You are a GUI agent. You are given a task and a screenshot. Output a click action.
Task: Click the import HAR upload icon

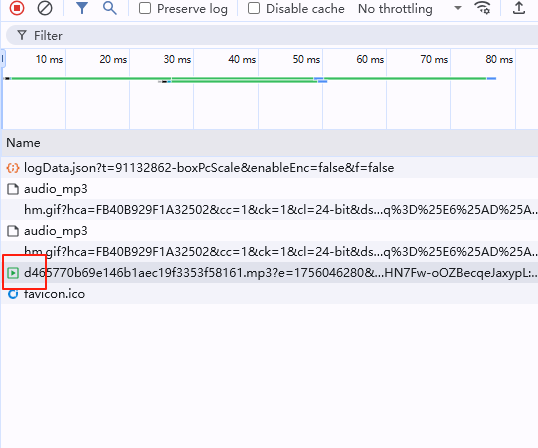pos(519,8)
